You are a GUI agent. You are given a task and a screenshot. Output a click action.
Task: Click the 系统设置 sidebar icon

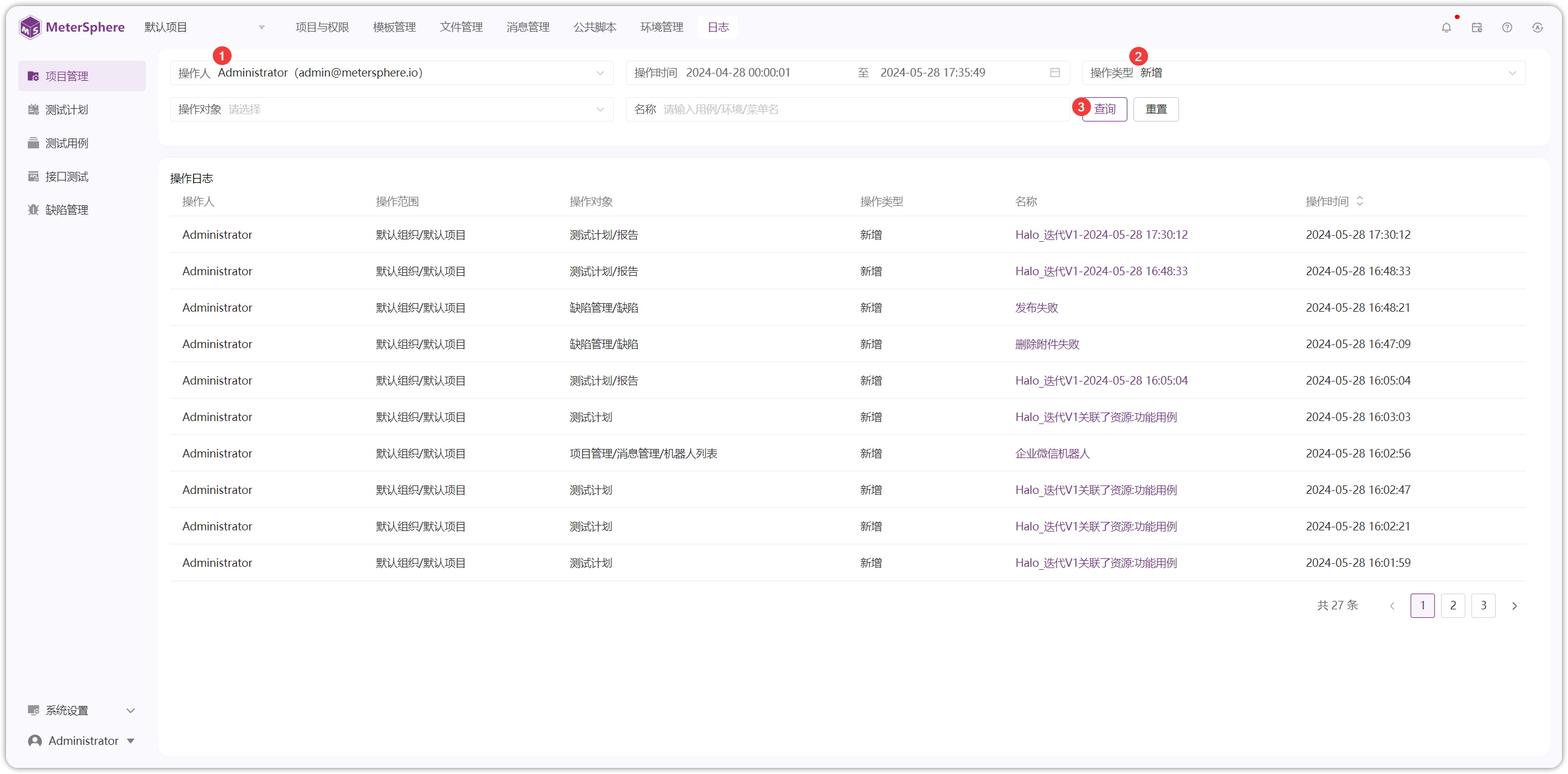point(33,710)
